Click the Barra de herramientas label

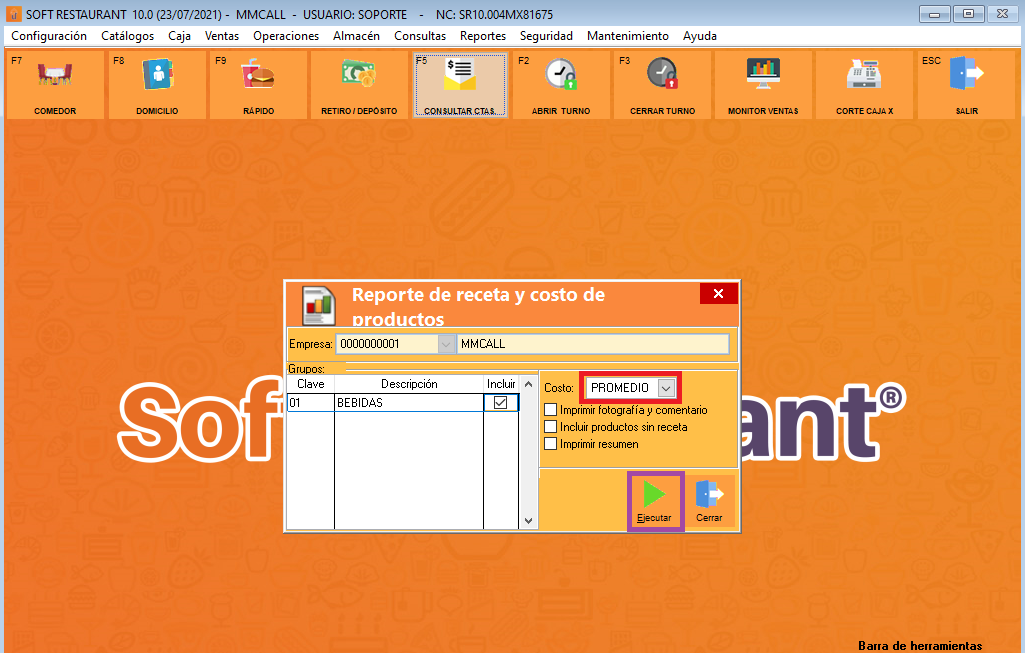click(920, 646)
